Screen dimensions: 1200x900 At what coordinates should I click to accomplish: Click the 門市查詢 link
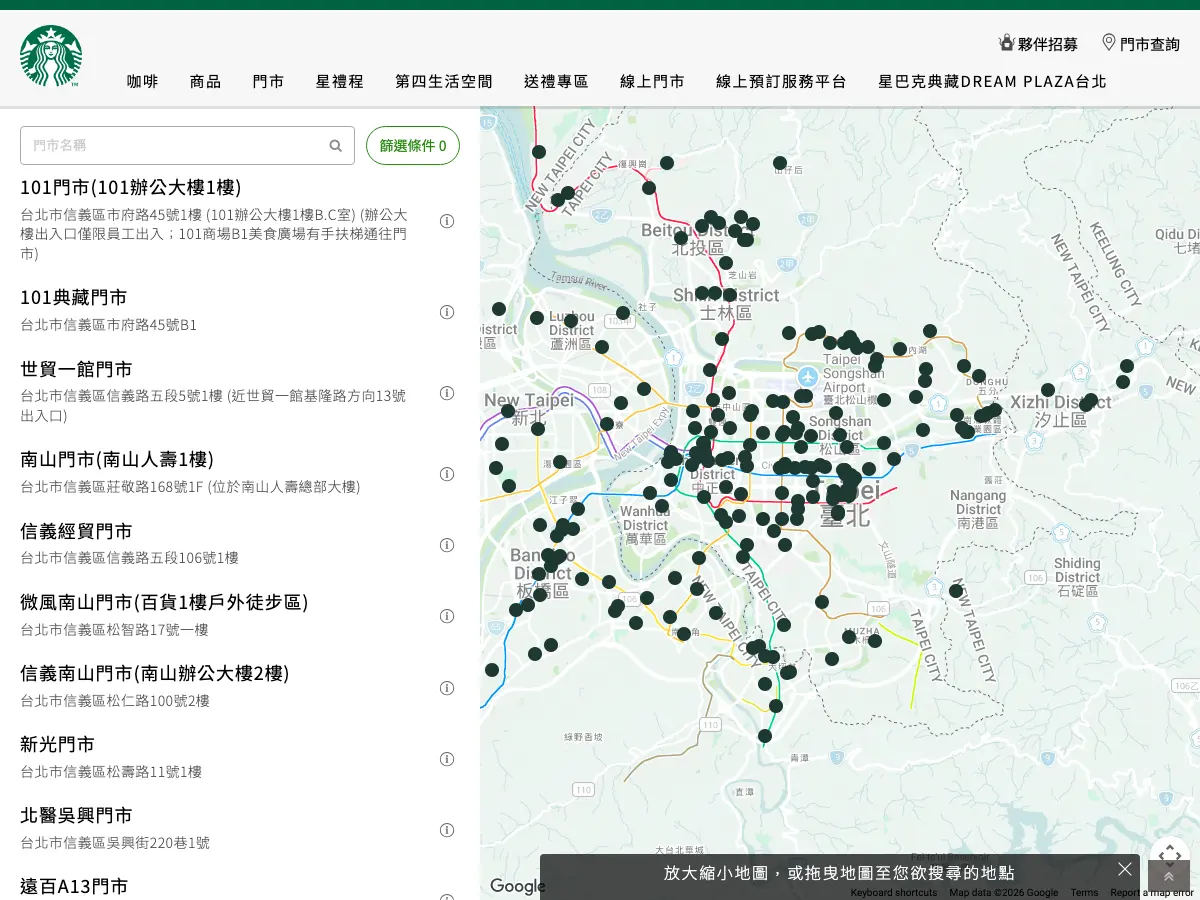pyautogui.click(x=1150, y=44)
